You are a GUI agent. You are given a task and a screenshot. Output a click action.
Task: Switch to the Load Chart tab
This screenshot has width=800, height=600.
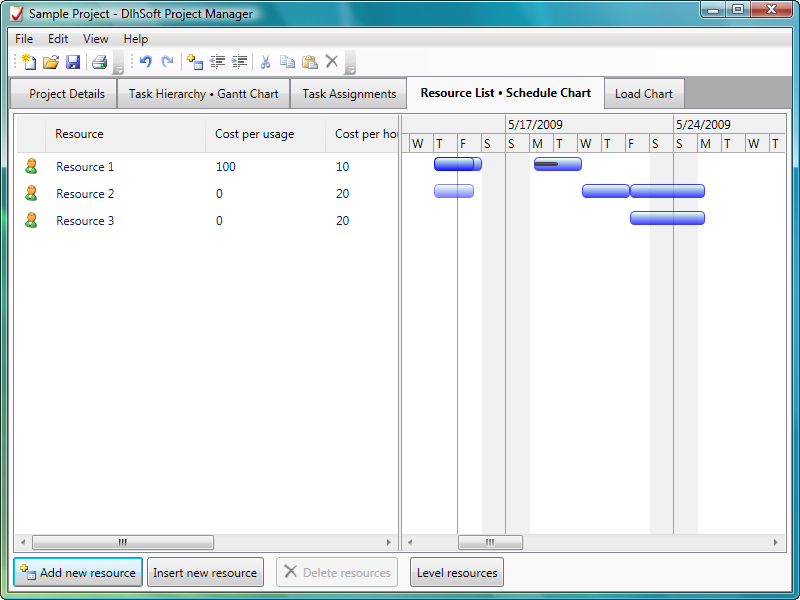click(x=643, y=94)
